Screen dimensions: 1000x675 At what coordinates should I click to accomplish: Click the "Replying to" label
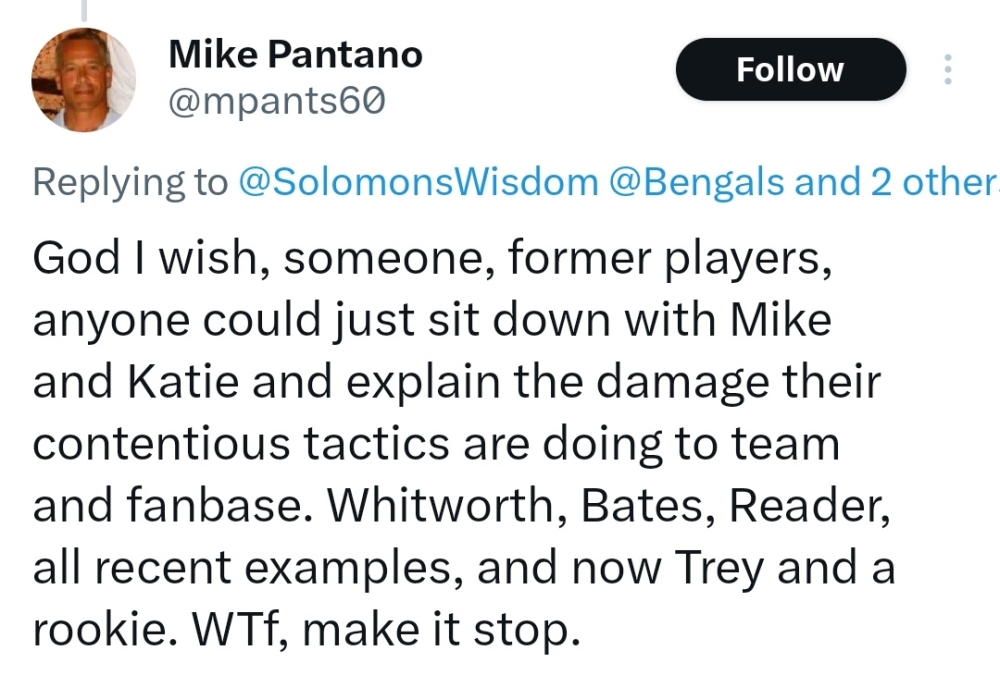click(x=130, y=182)
